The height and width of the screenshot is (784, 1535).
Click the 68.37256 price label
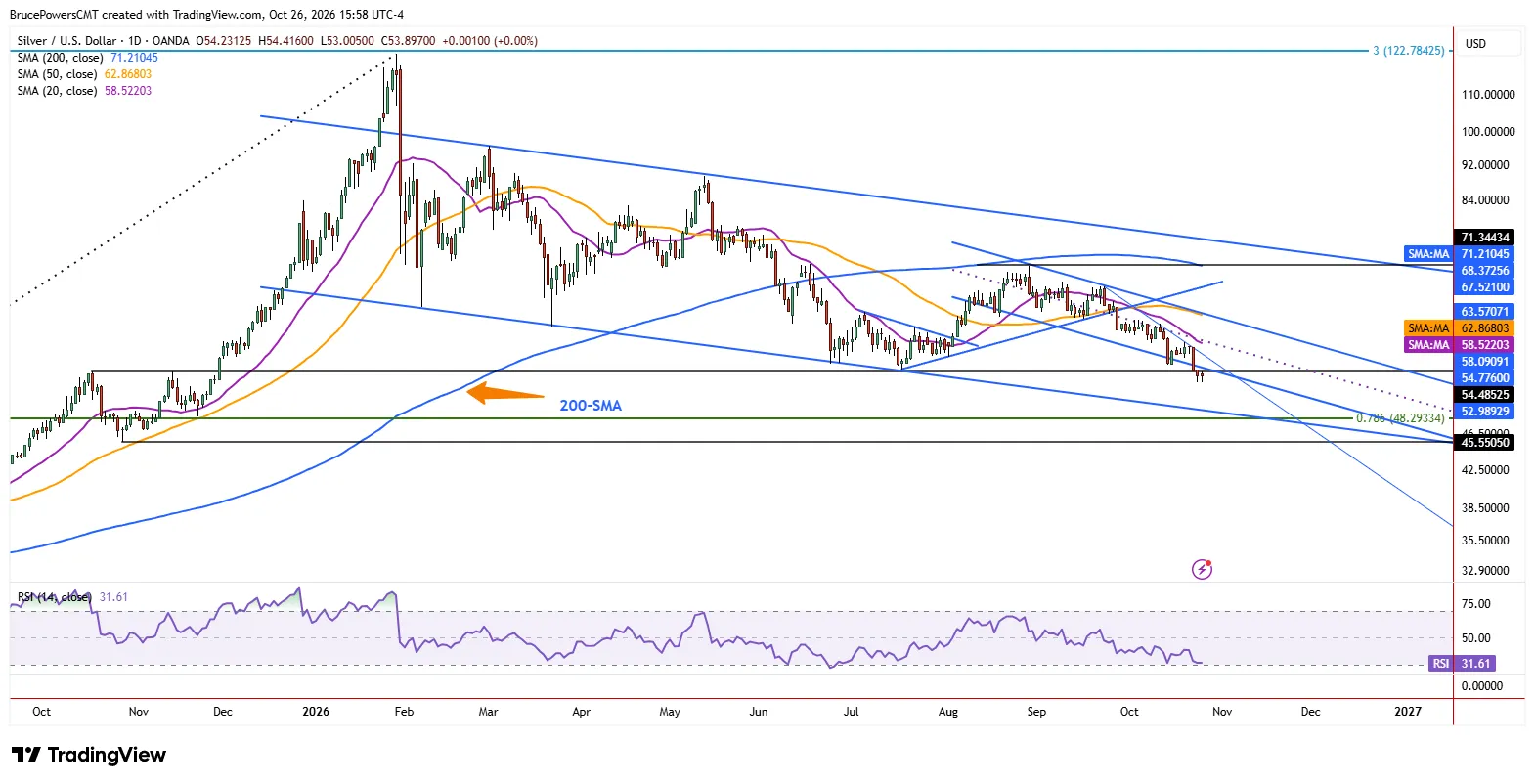(1485, 271)
